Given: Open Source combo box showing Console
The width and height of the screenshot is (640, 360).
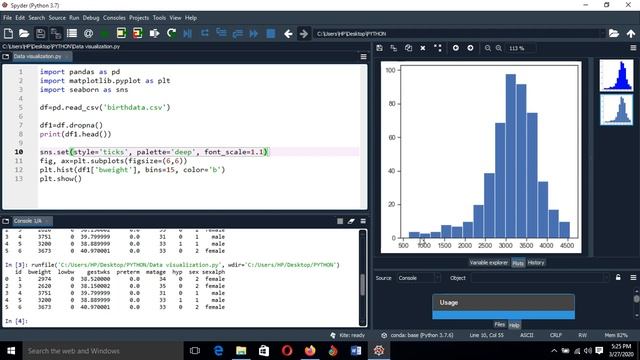Looking at the screenshot, I should point(419,278).
